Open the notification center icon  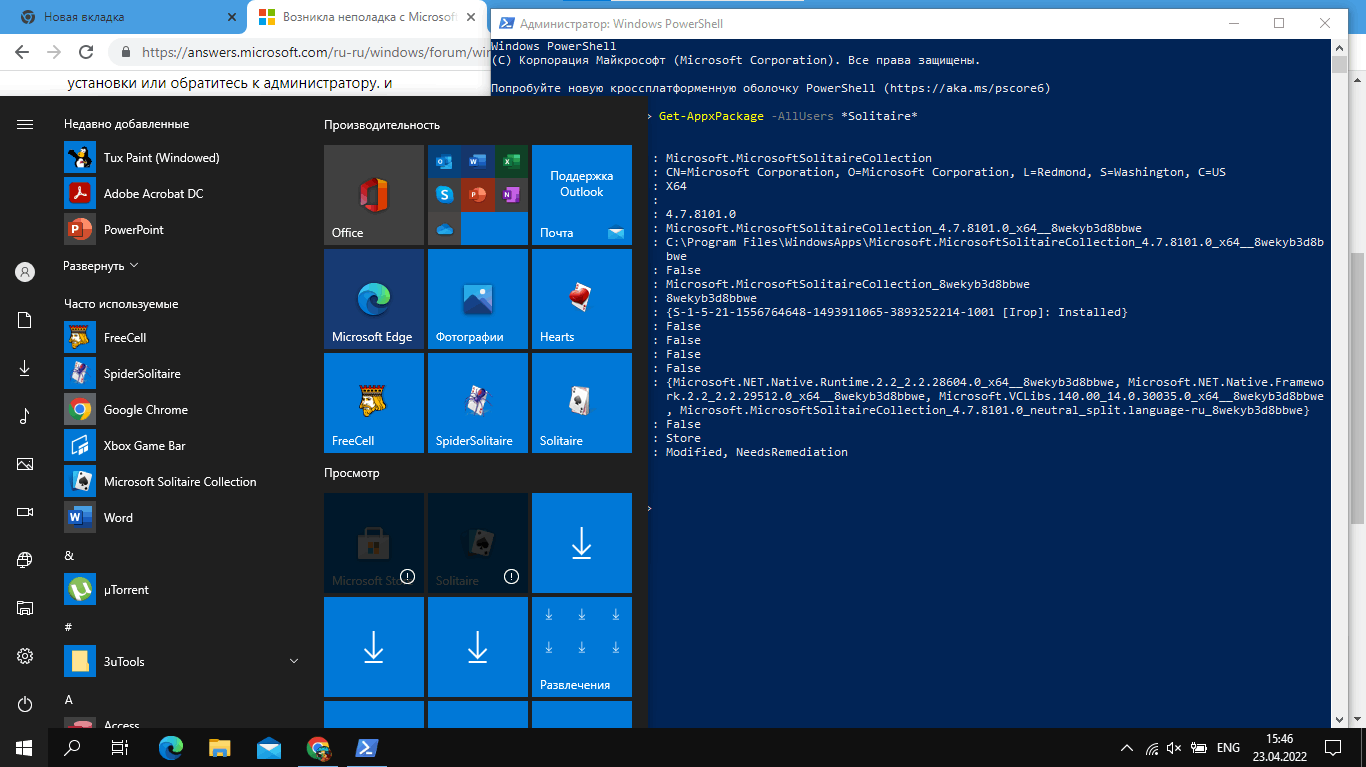pyautogui.click(x=1333, y=748)
